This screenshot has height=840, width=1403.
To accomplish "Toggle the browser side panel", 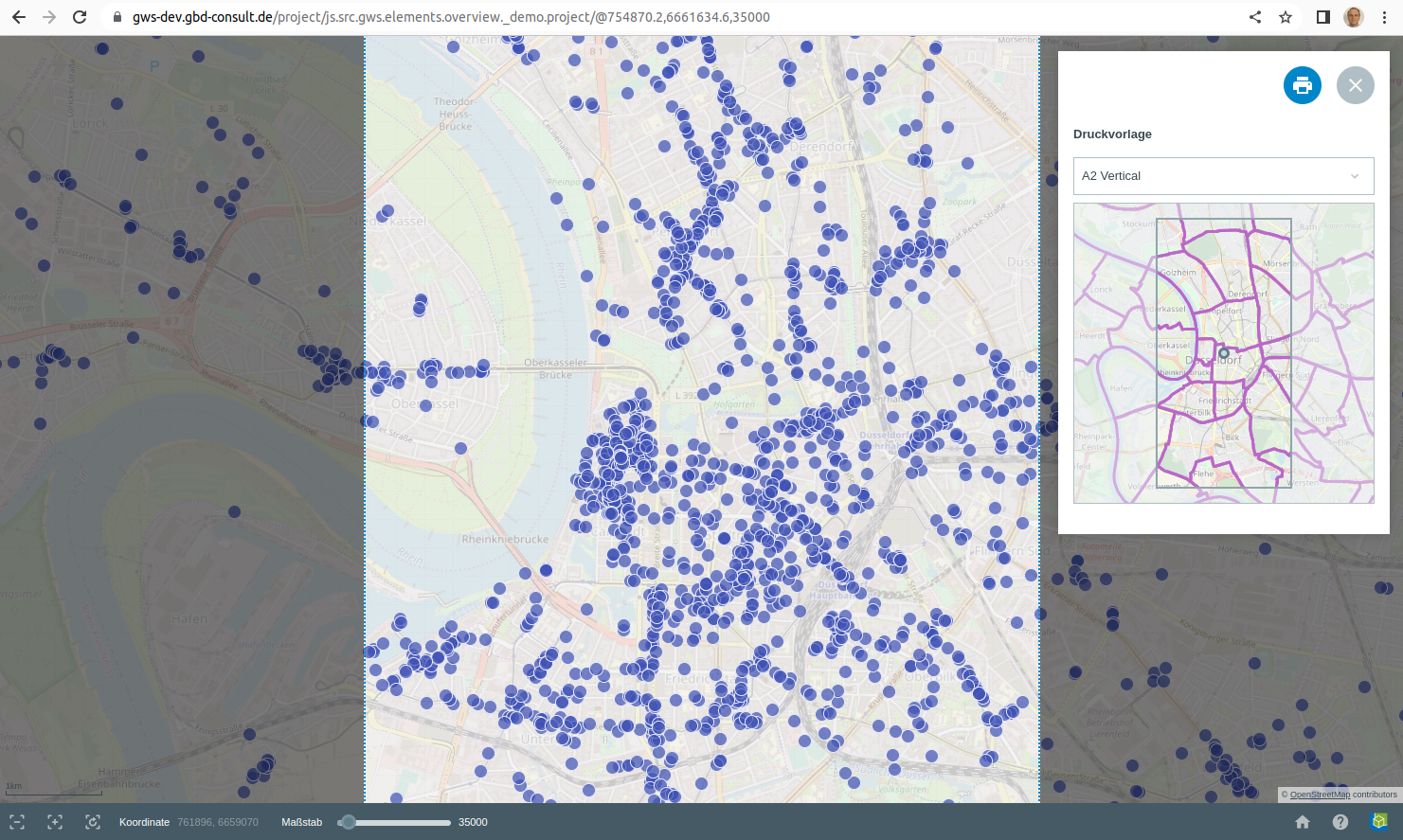I will click(x=1323, y=17).
